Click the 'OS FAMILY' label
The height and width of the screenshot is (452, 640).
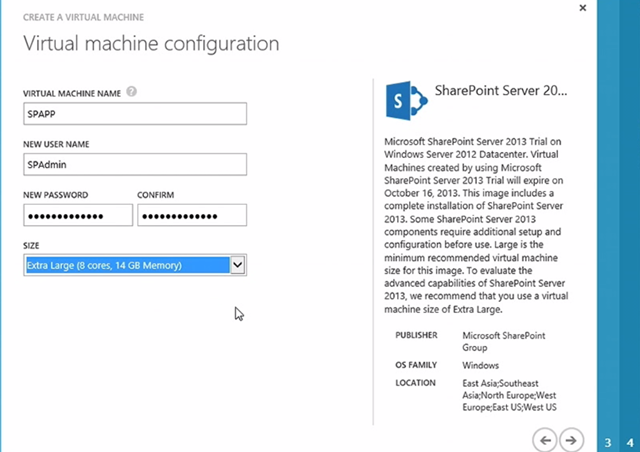[x=416, y=365]
